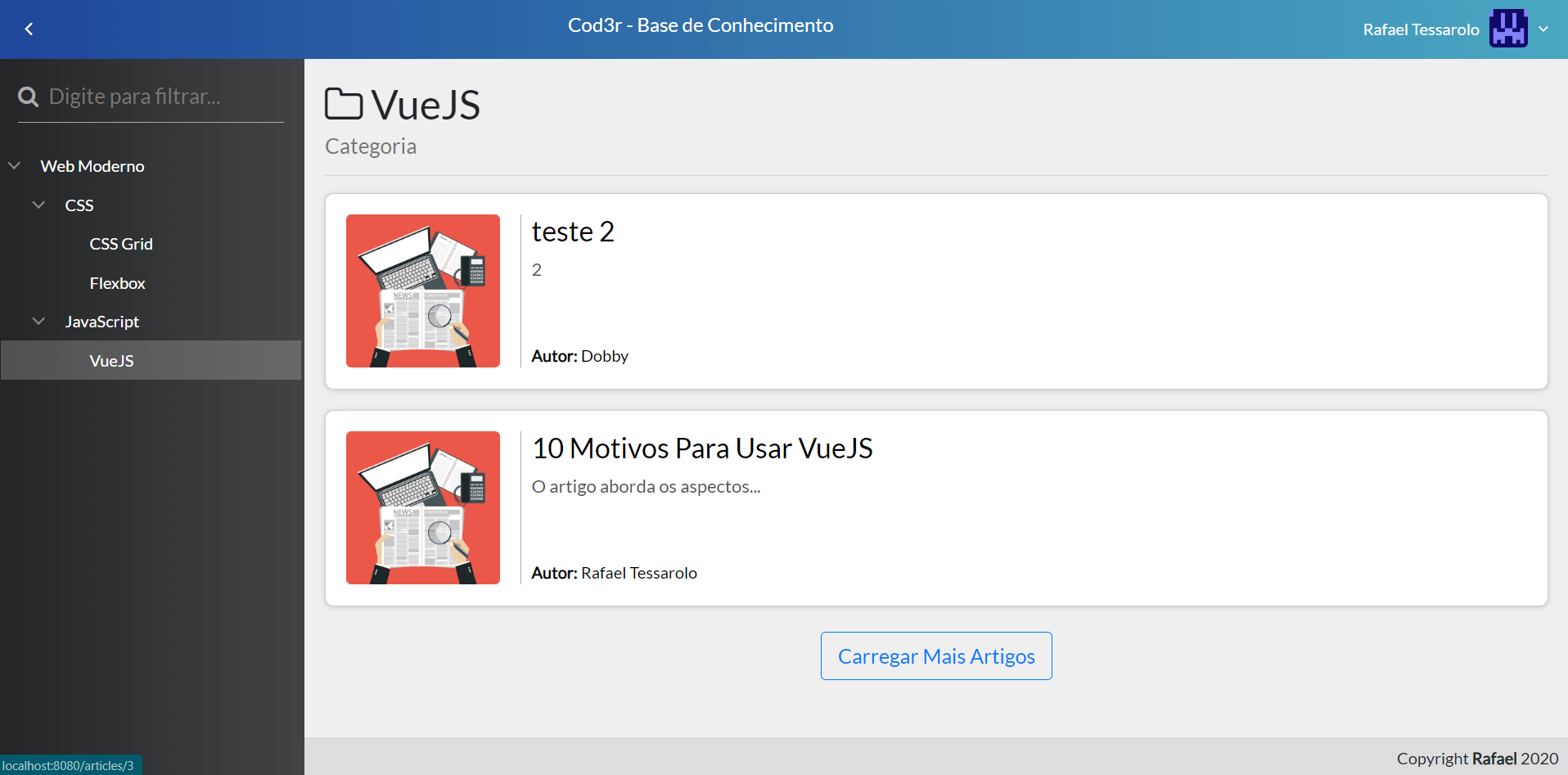Open 10 Motivos Para Usar VueJS article
This screenshot has width=1568, height=775.
(x=702, y=448)
